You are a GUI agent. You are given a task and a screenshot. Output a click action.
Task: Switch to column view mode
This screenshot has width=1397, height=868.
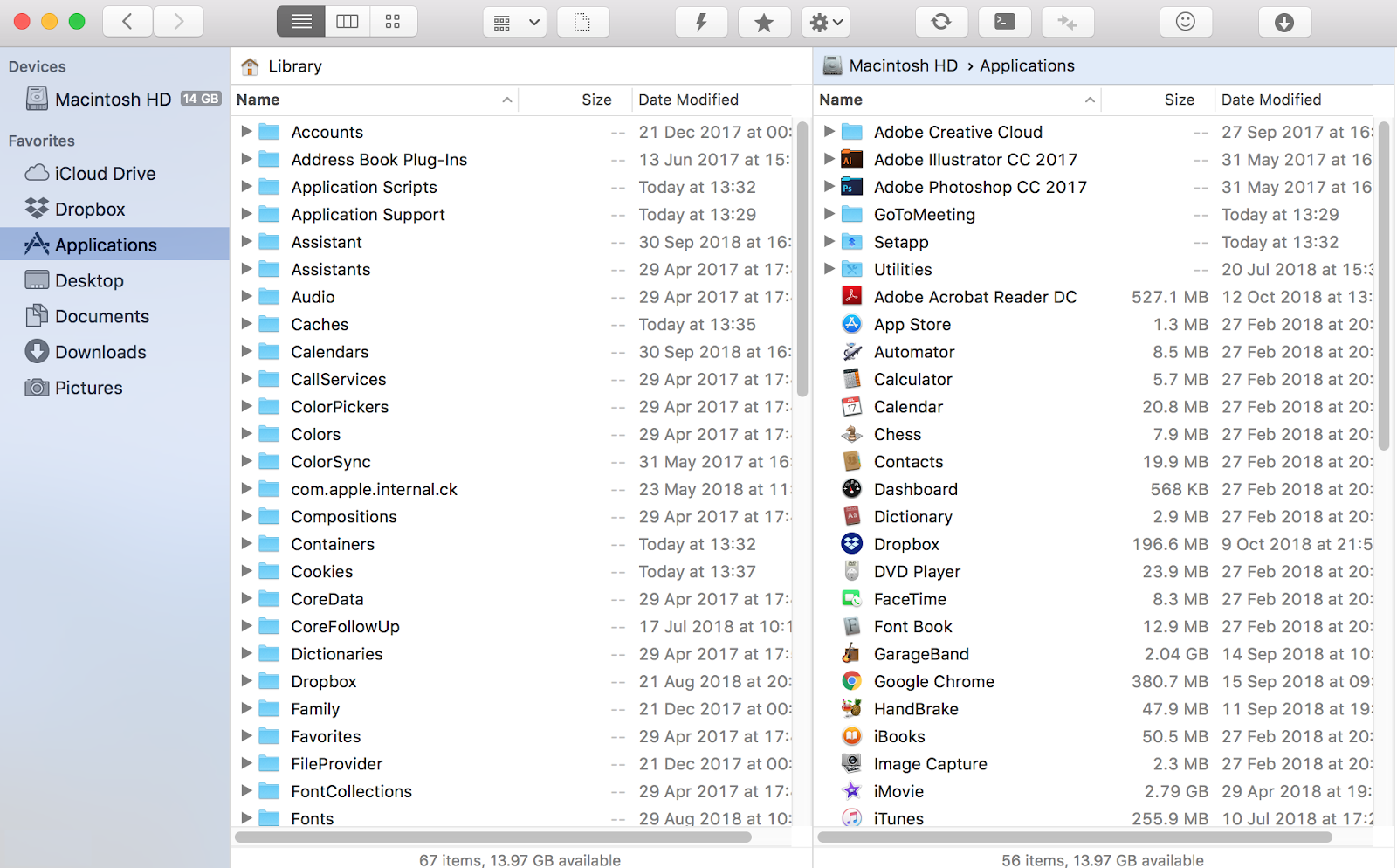coord(348,22)
